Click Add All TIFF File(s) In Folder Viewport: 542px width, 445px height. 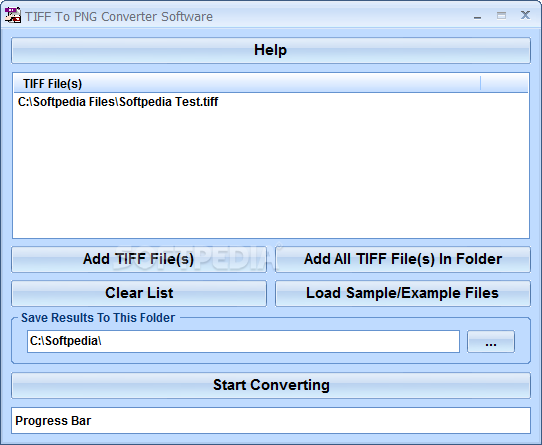click(403, 259)
